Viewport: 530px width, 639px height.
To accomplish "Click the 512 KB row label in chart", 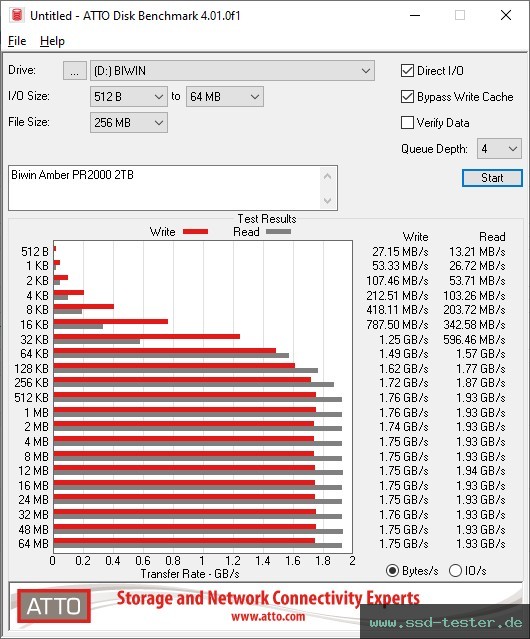I will pyautogui.click(x=31, y=397).
